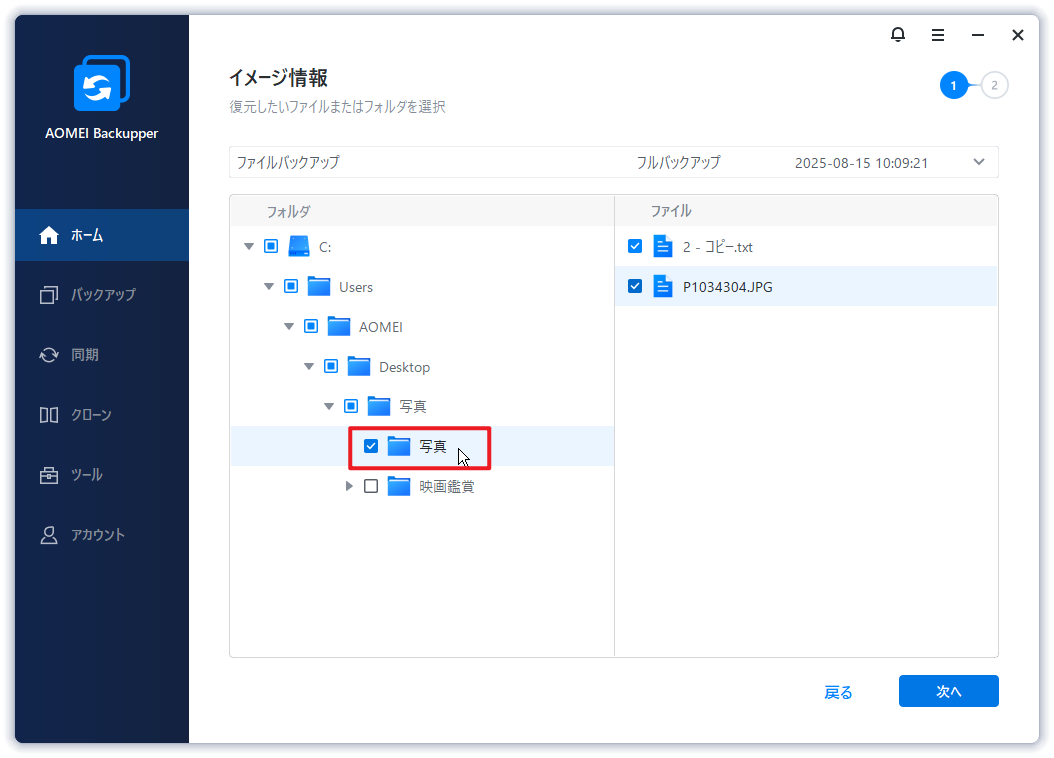Click step 1 progress indicator
Screen dimensions: 1054x758
[953, 85]
